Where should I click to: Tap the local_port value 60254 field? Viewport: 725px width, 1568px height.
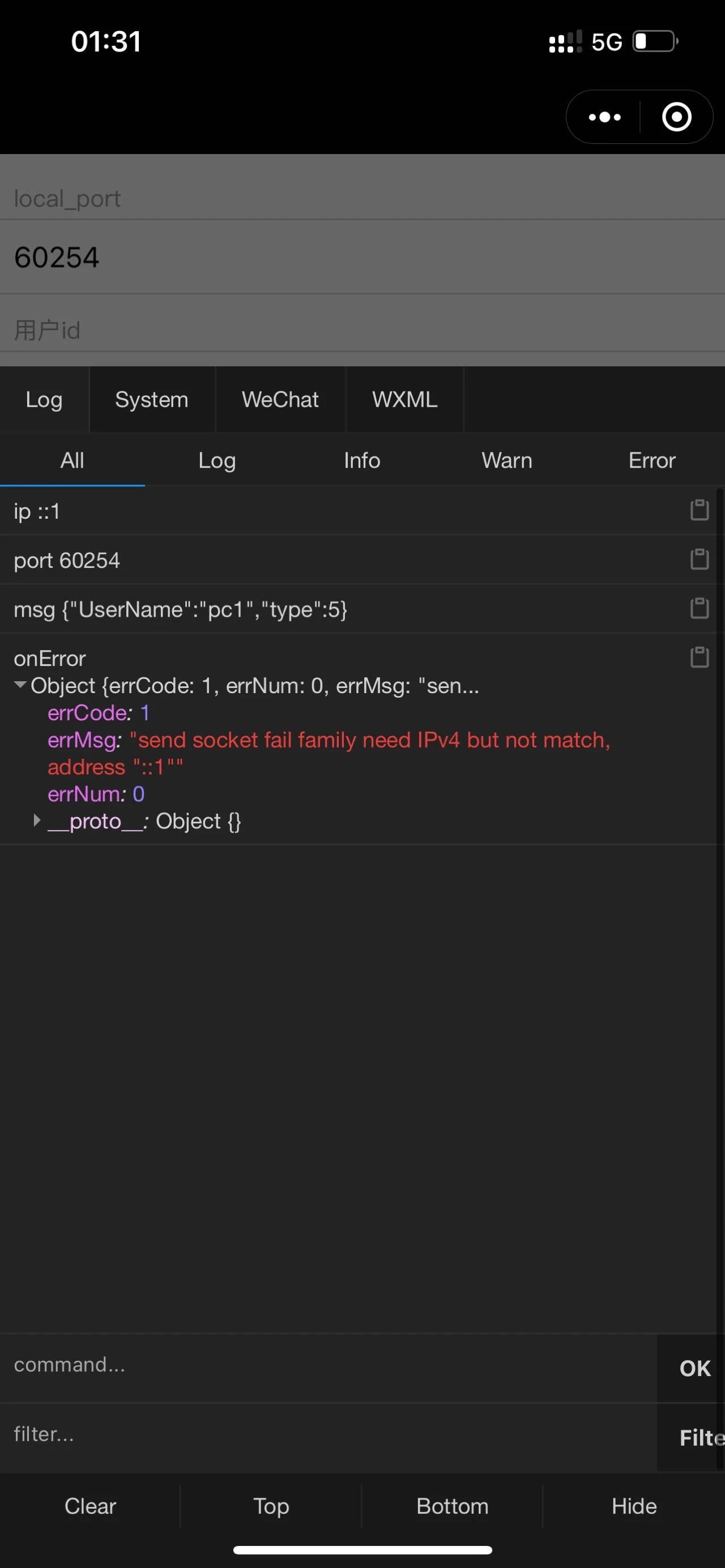(x=362, y=257)
